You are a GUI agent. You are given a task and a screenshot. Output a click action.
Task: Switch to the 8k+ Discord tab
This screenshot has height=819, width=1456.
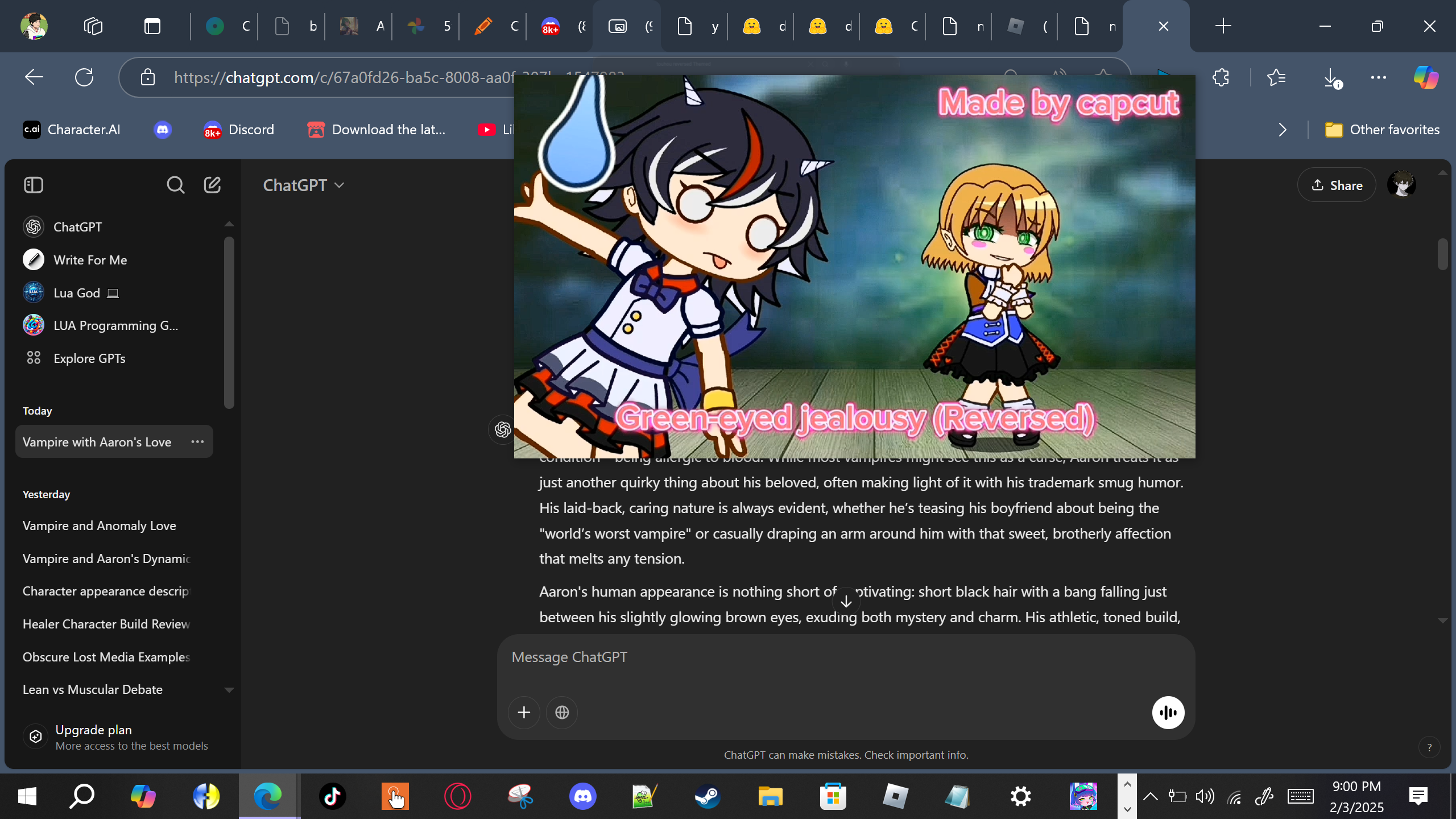[561, 26]
